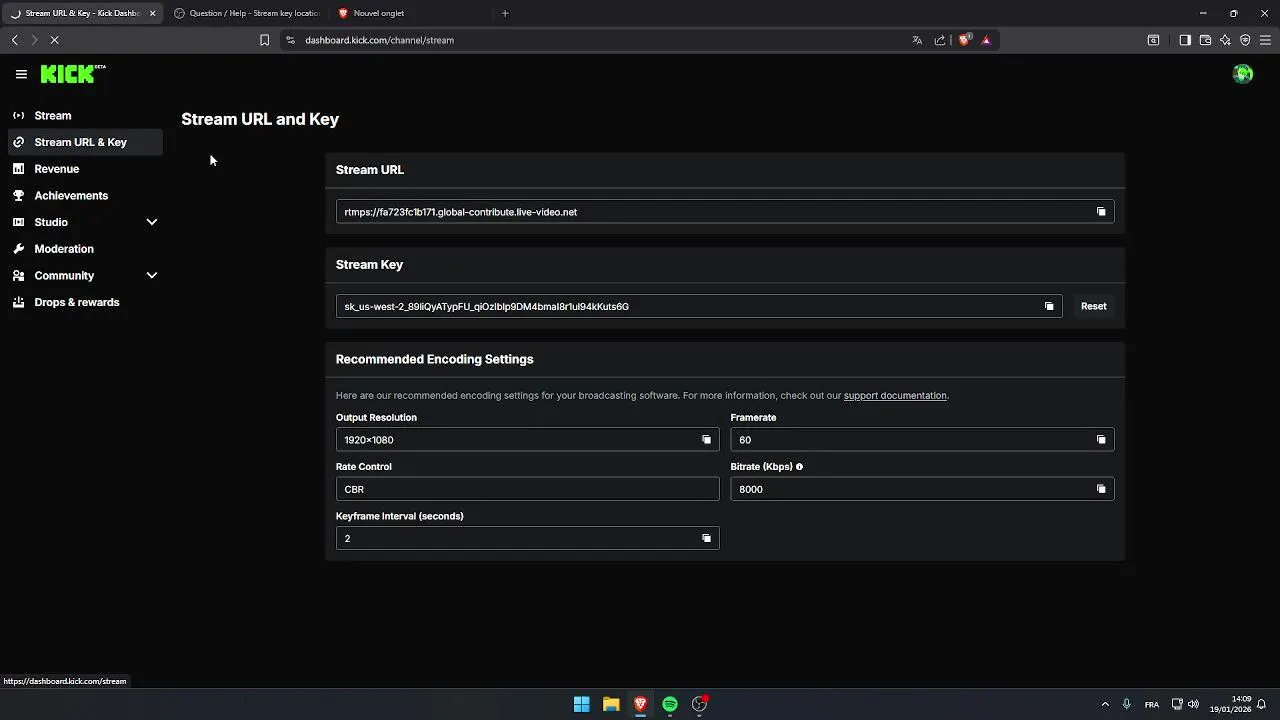Click the Kick logo
This screenshot has width=1280, height=720.
coord(73,74)
